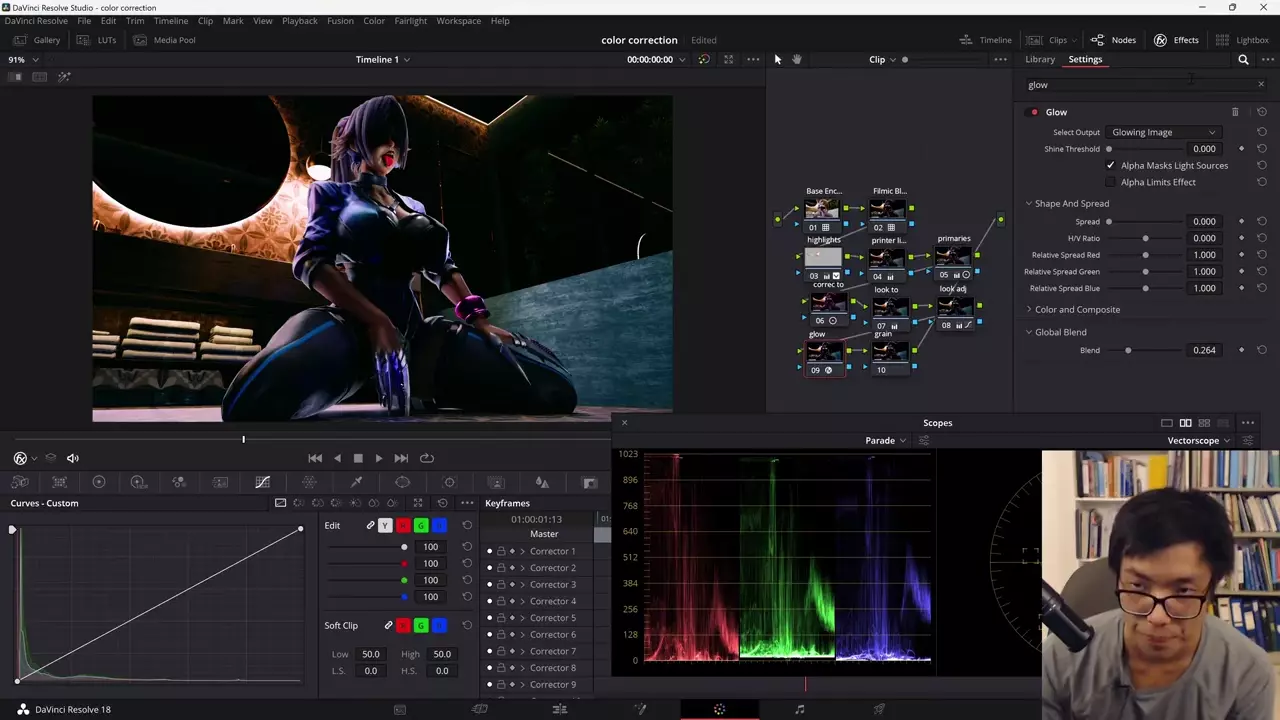The height and width of the screenshot is (720, 1280).
Task: Open the Parade scope type dropdown
Action: pos(885,441)
